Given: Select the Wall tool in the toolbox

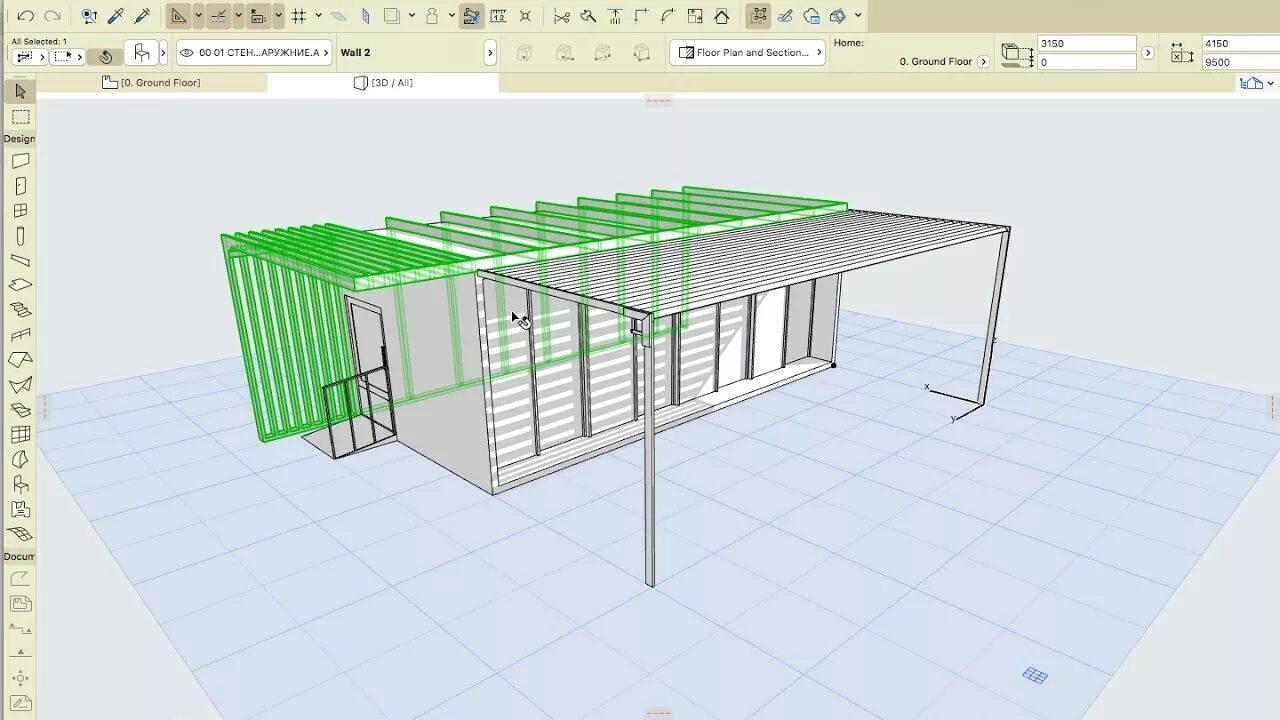Looking at the screenshot, I should point(20,160).
